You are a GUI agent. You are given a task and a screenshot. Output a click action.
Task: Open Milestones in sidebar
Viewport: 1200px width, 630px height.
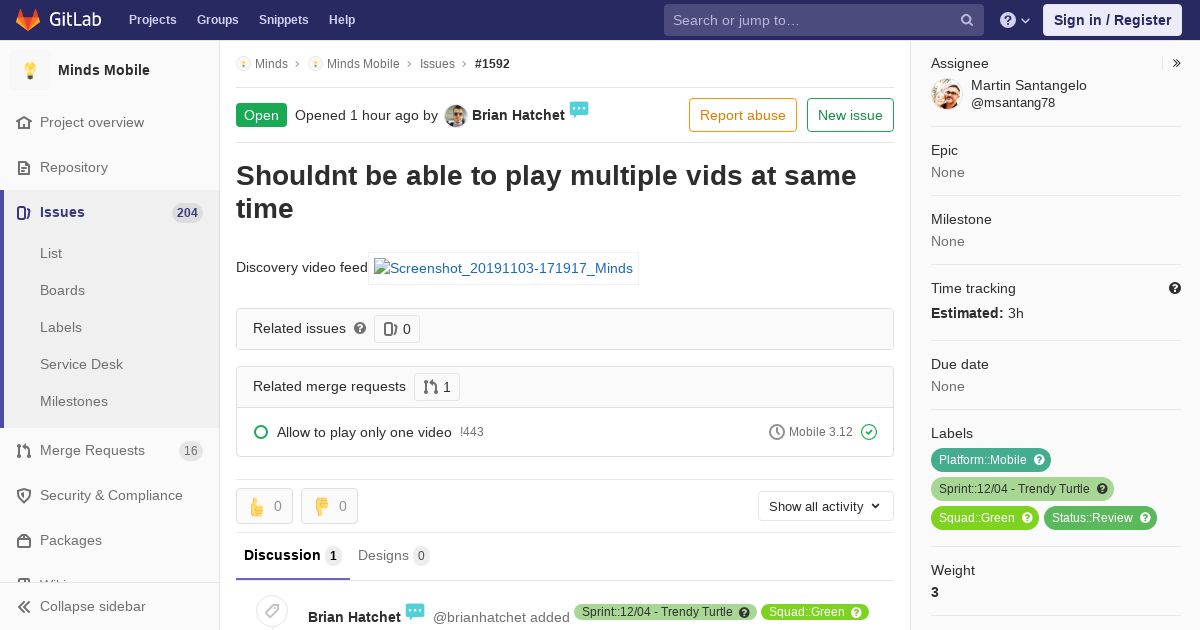[x=74, y=401]
